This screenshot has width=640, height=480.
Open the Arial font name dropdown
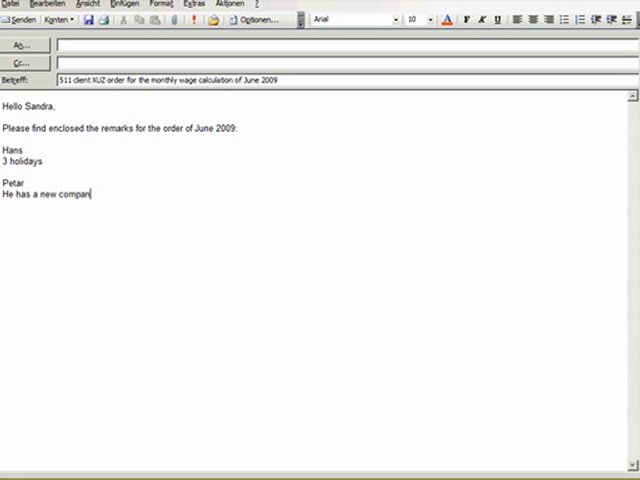[396, 20]
